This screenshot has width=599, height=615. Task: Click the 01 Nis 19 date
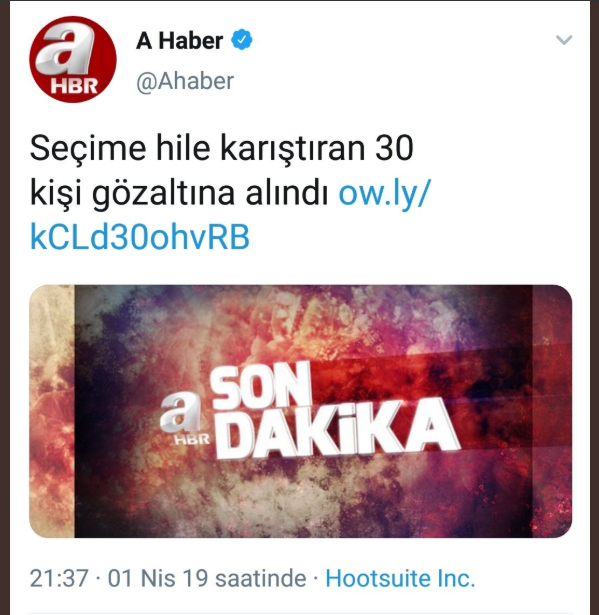point(158,578)
